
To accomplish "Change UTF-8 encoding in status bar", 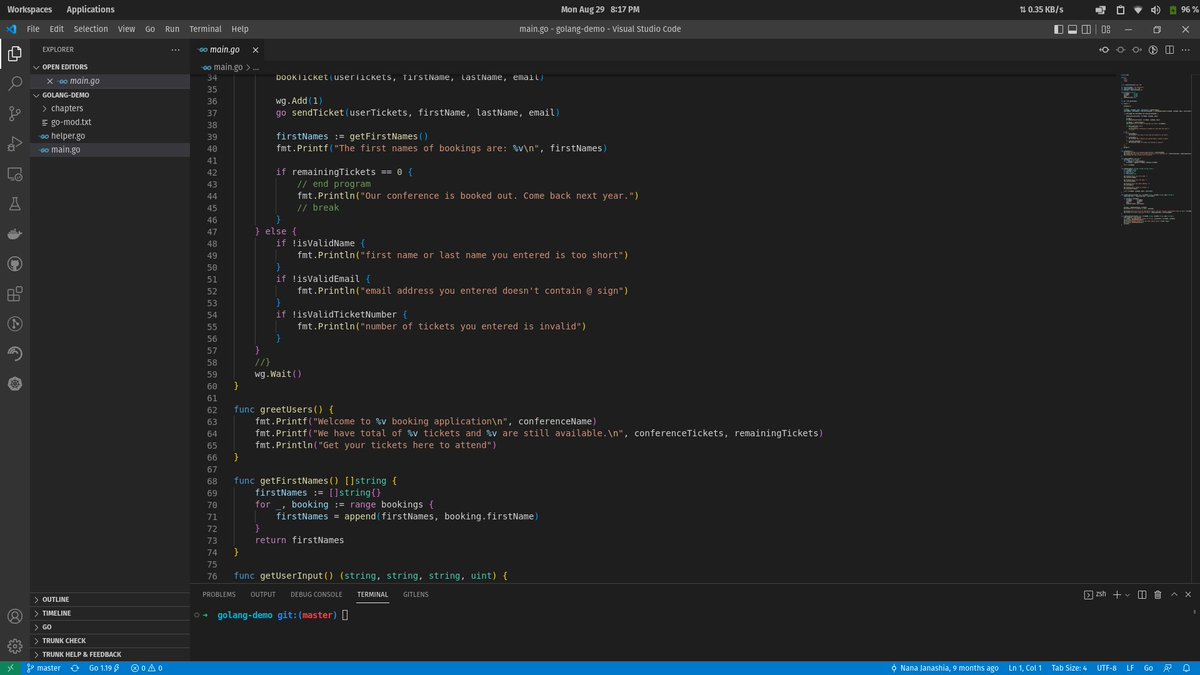I will (x=1106, y=667).
